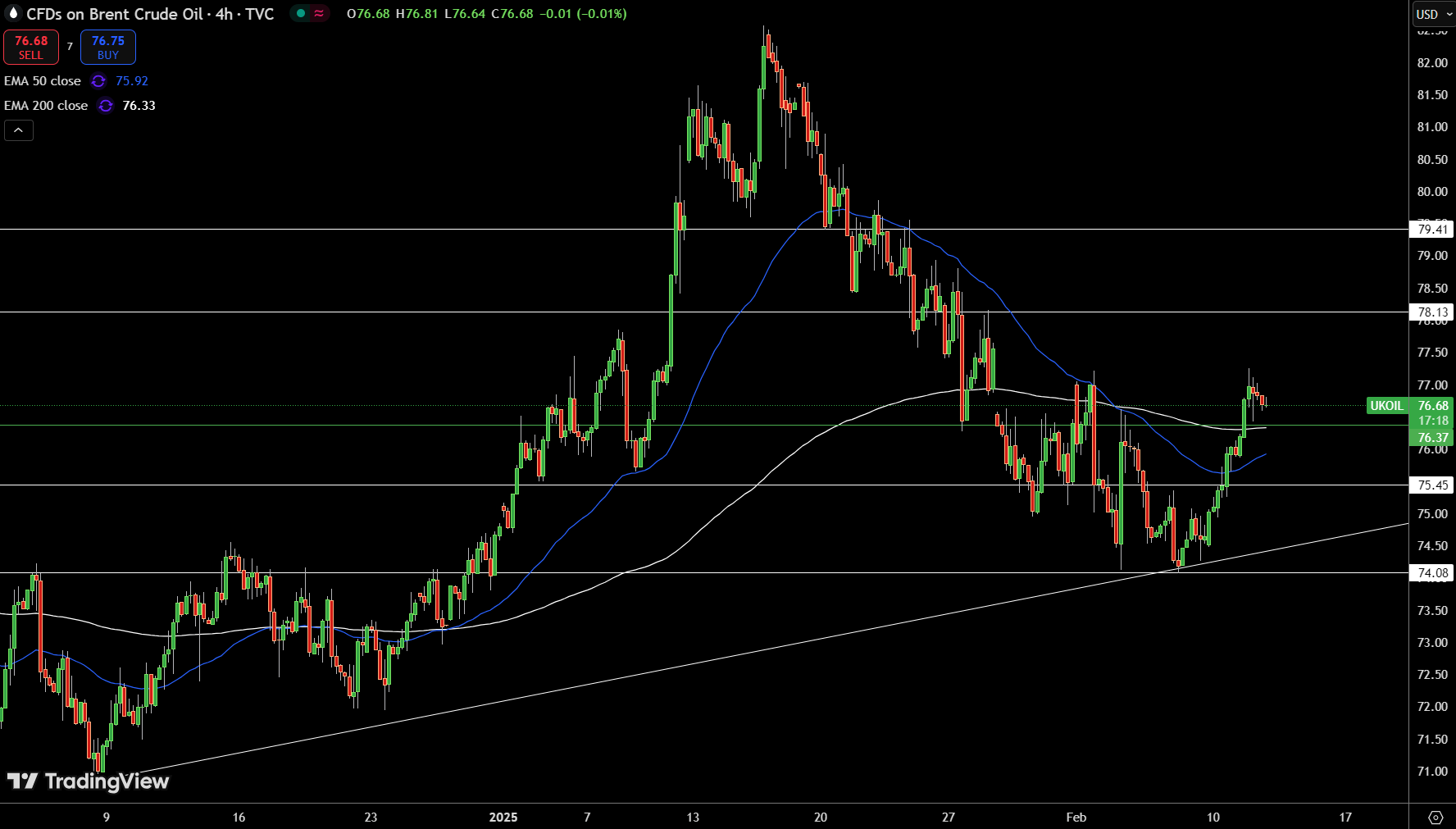The height and width of the screenshot is (829, 1456).
Task: Click the 2025 date label on time axis
Action: pos(503,818)
